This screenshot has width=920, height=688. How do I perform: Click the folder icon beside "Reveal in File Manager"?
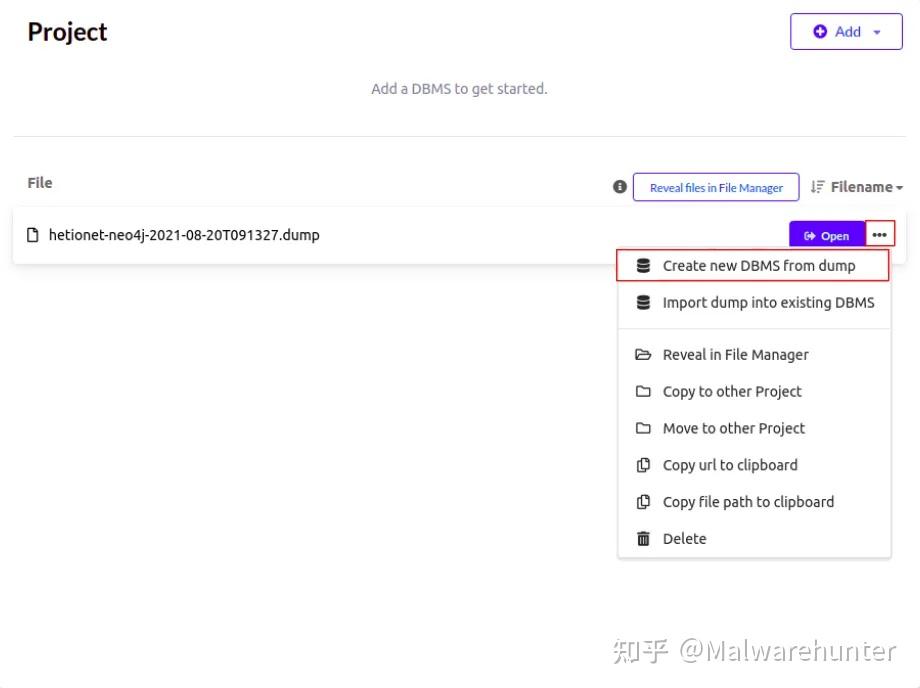point(642,354)
